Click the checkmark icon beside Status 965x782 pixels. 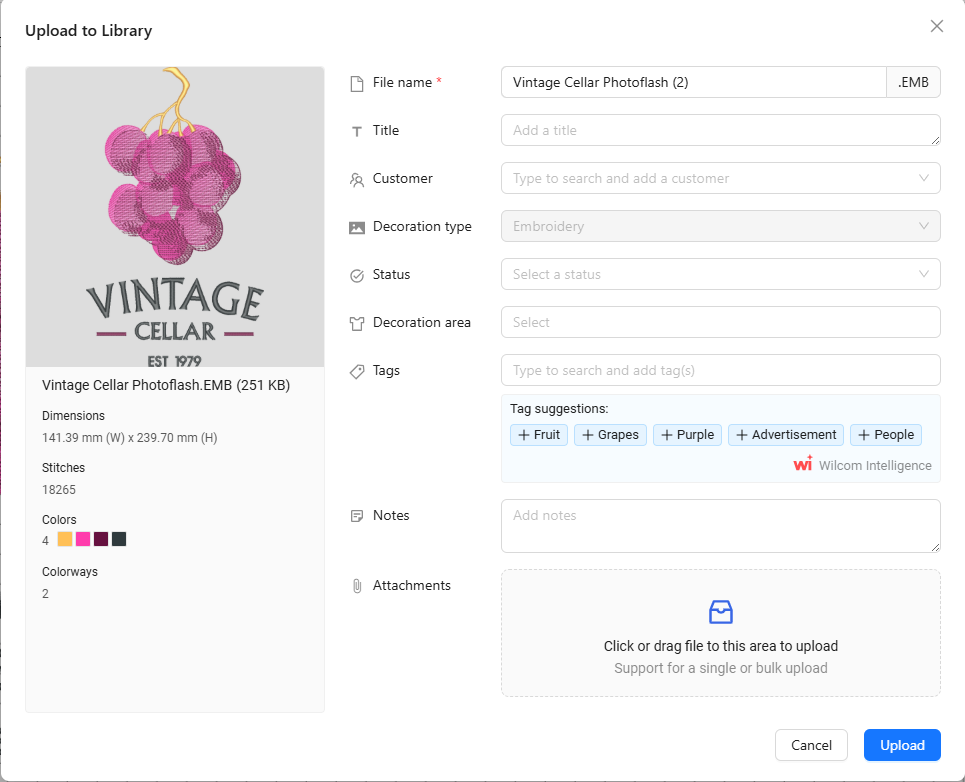click(356, 275)
